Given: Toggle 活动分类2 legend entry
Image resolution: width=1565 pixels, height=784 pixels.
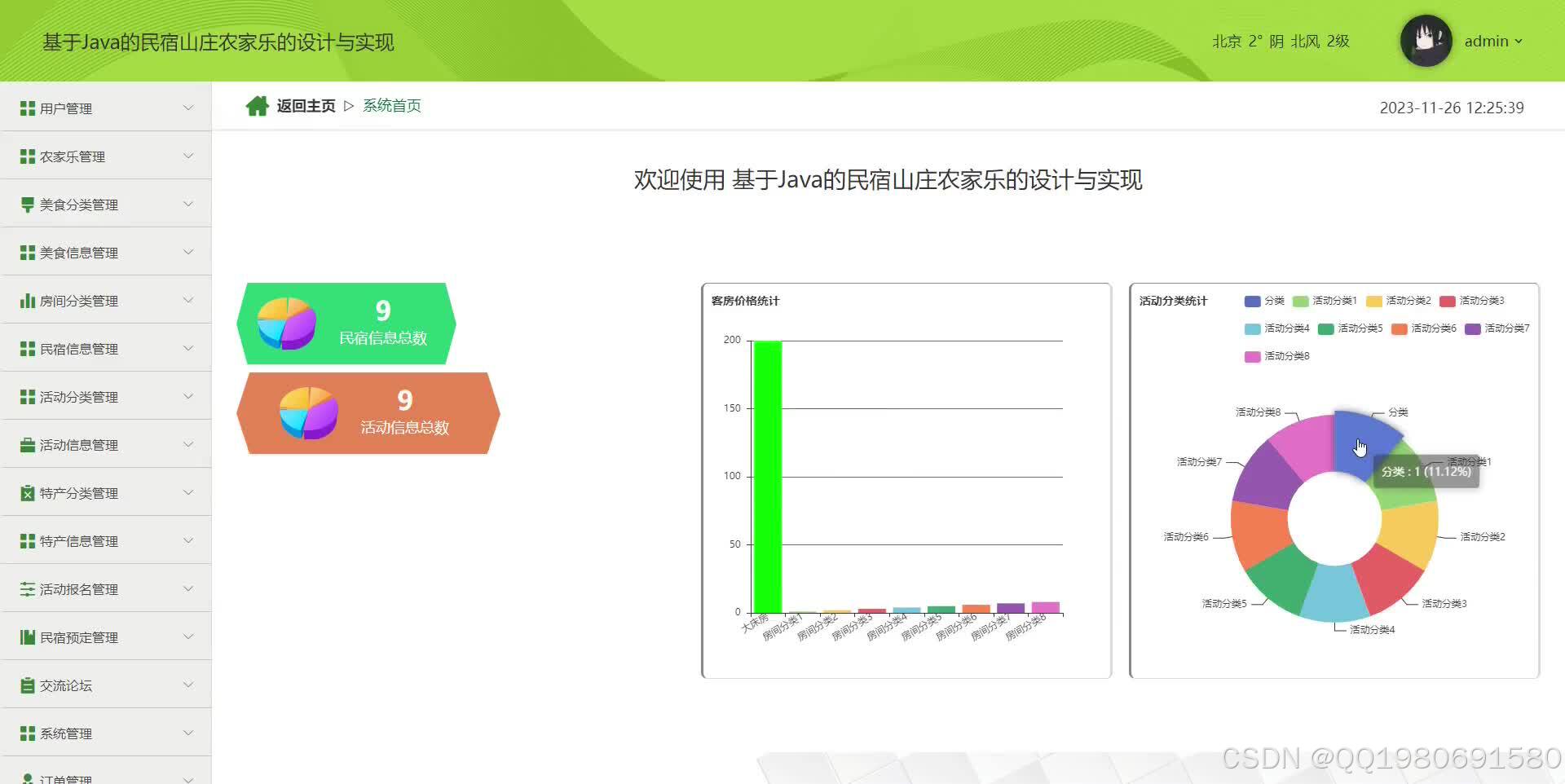Looking at the screenshot, I should click(x=1398, y=301).
